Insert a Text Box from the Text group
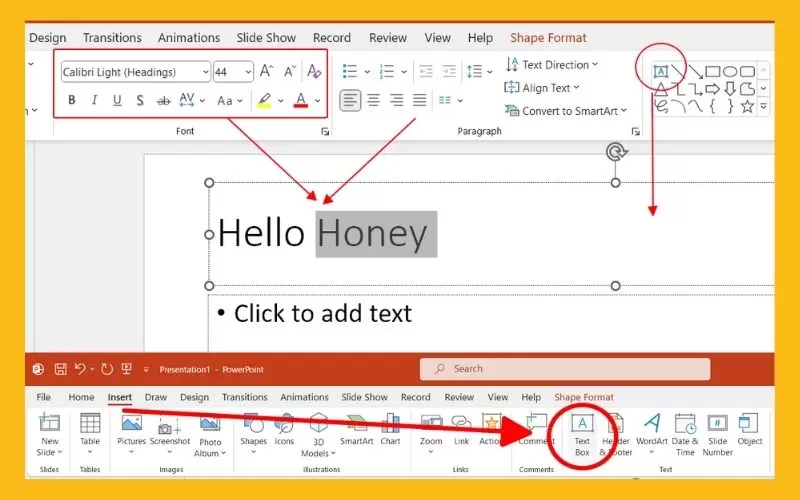800x500 pixels. point(582,435)
